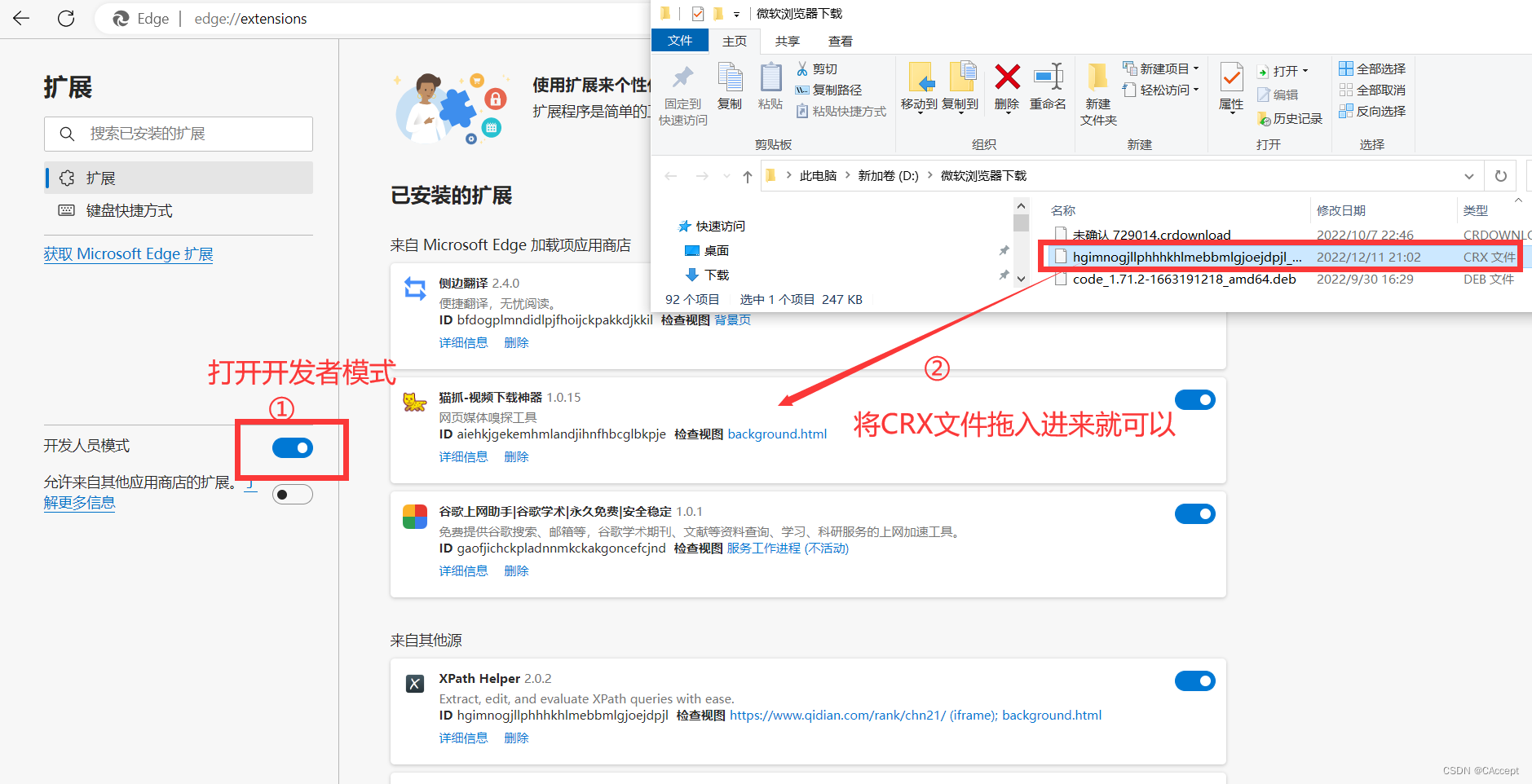Click the XPath Helper extension icon

415,684
